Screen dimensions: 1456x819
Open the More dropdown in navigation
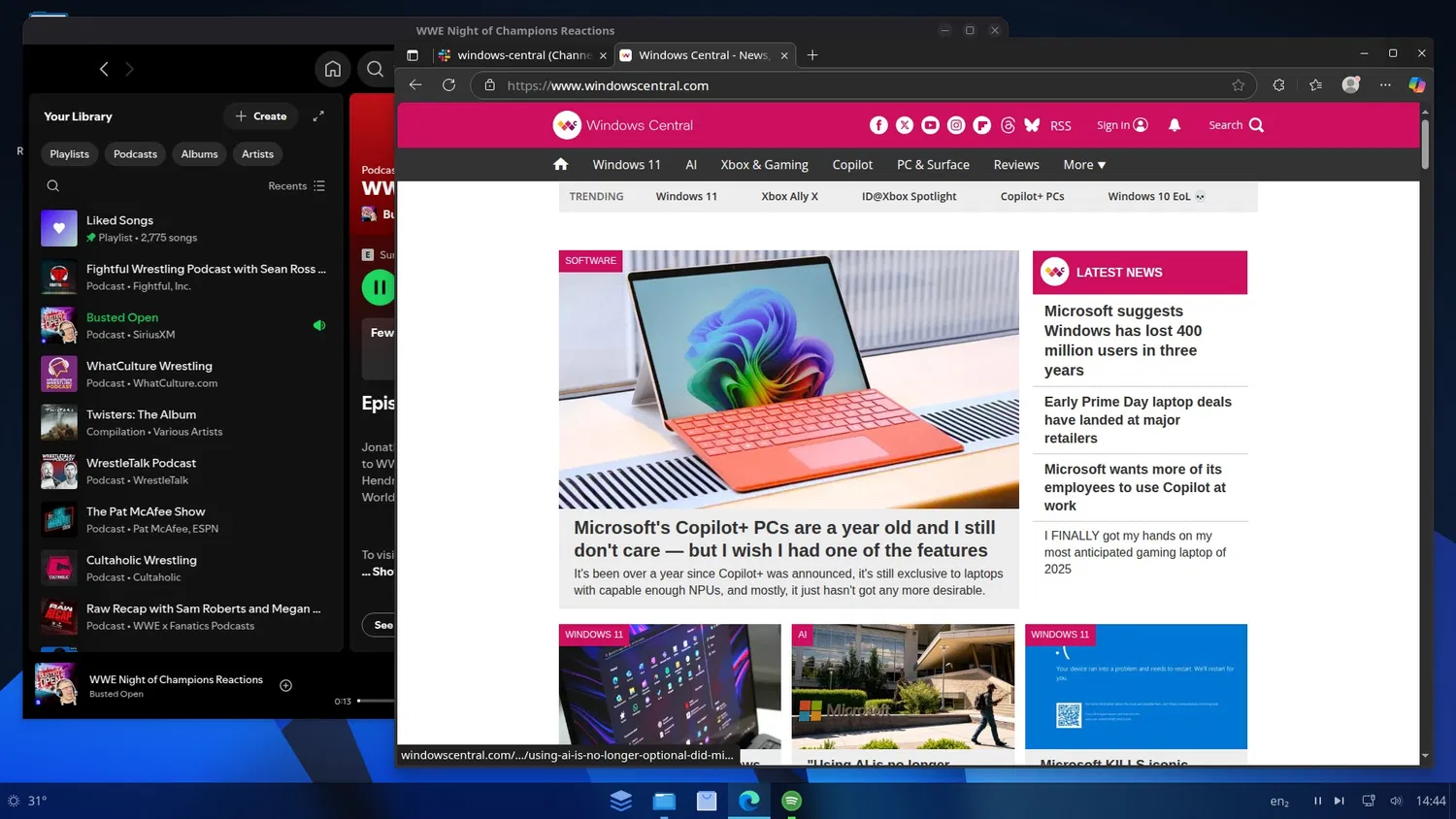tap(1084, 165)
